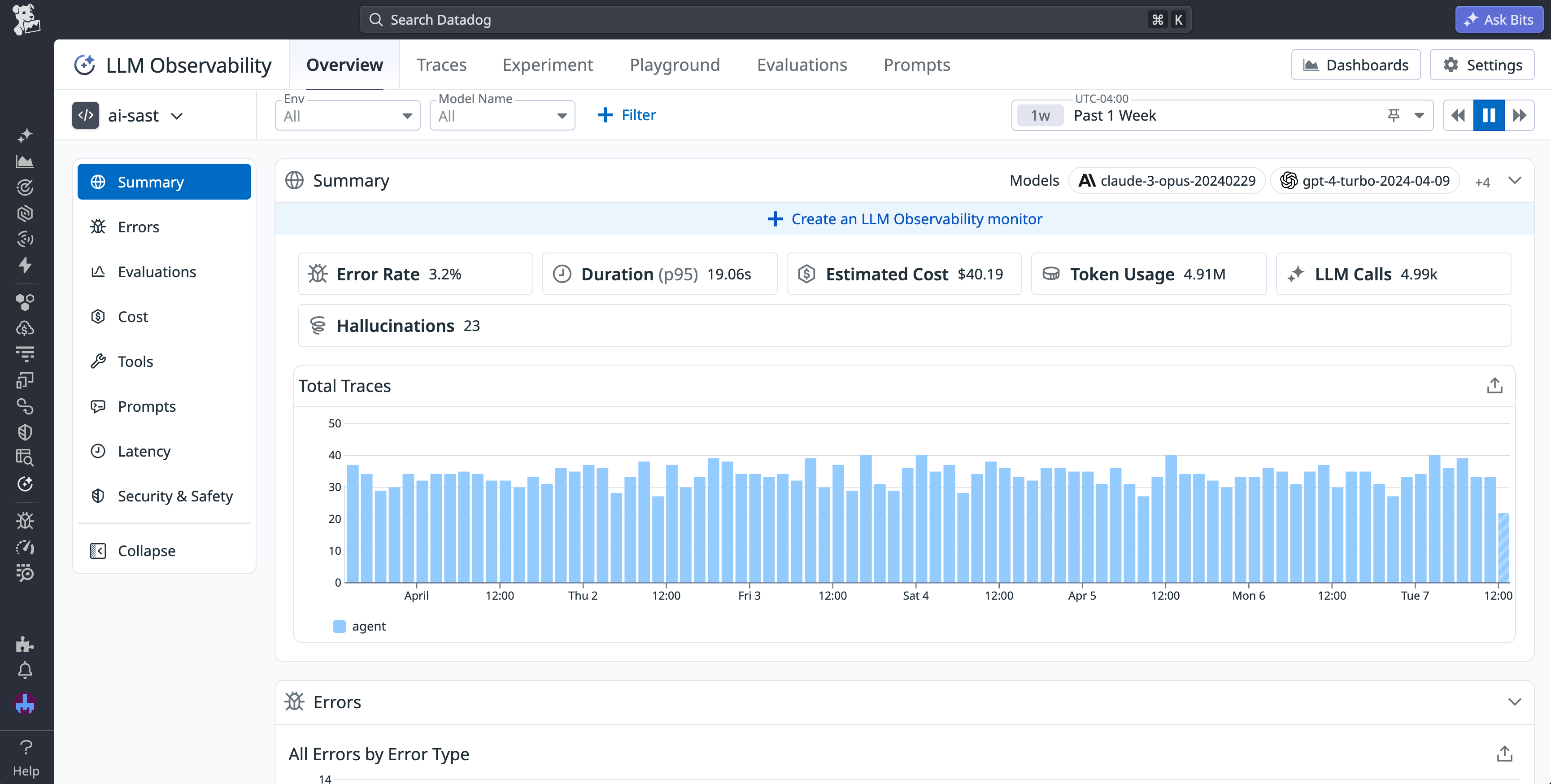Click the export icon on Total Traces chart
This screenshot has width=1551, height=784.
pyautogui.click(x=1494, y=384)
